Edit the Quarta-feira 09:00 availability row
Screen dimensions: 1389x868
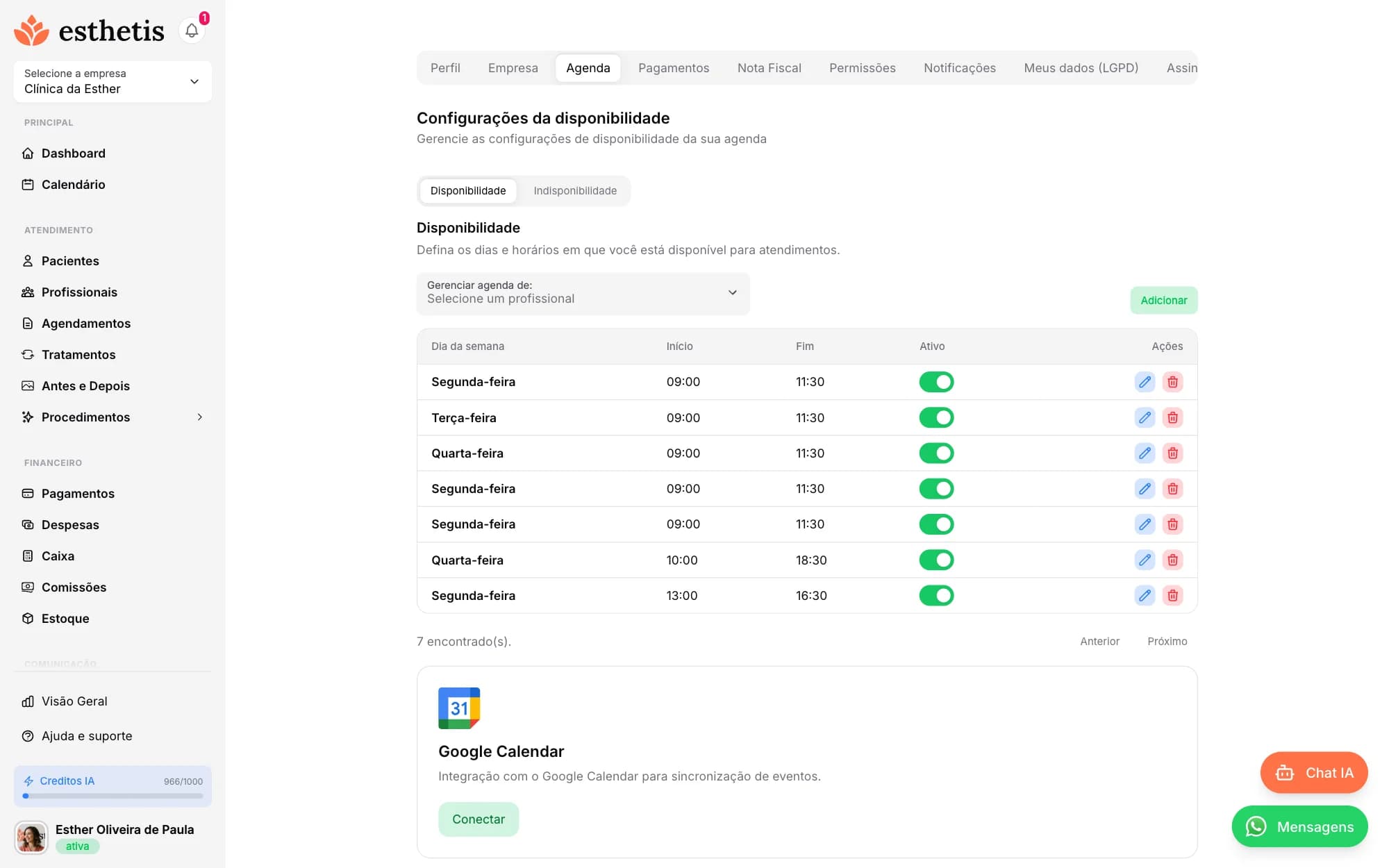coord(1145,453)
